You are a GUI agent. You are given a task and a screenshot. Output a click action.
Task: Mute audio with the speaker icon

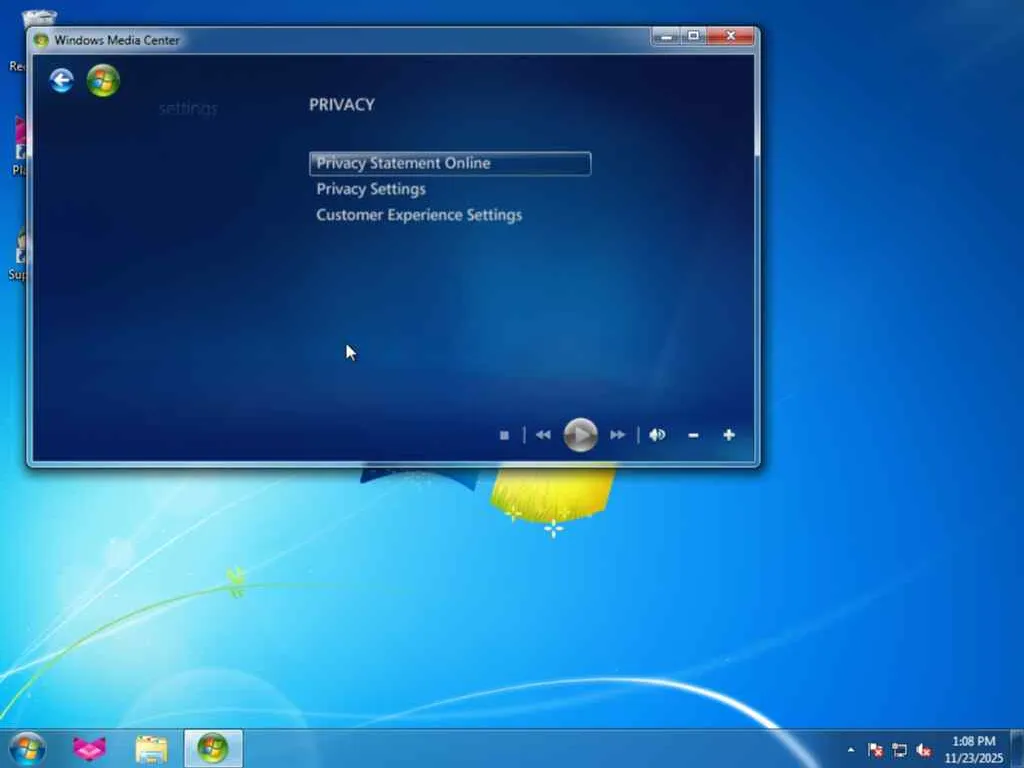(x=657, y=435)
